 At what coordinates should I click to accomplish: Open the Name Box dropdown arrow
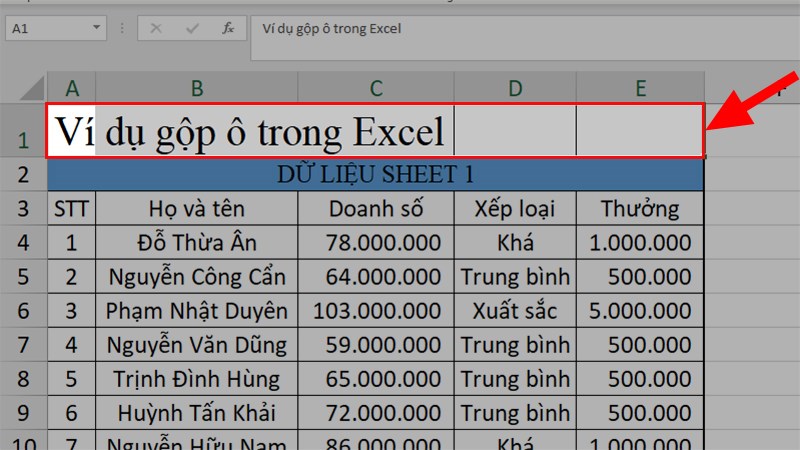(96, 28)
